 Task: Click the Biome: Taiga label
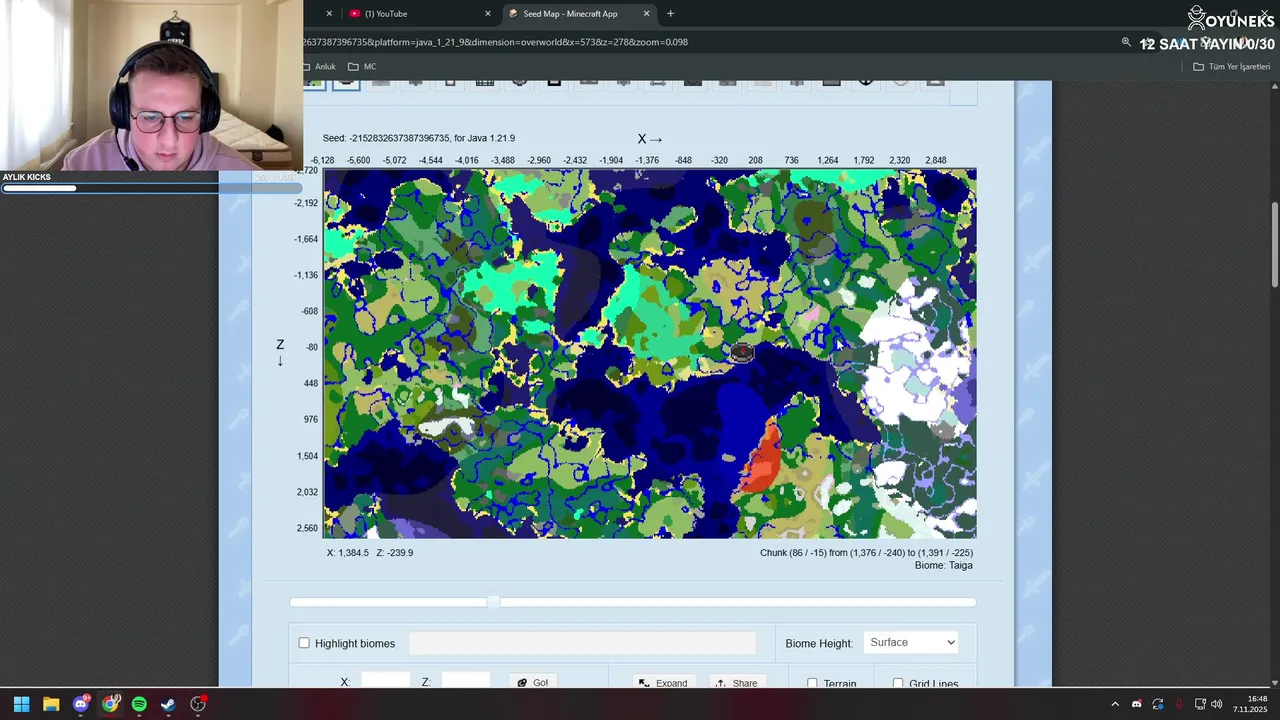coord(943,565)
